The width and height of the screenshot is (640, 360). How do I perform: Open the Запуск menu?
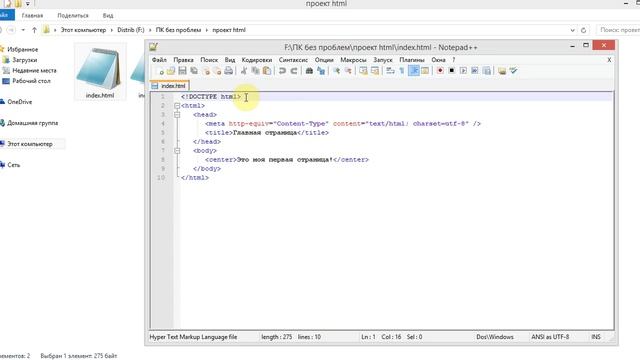[382, 60]
